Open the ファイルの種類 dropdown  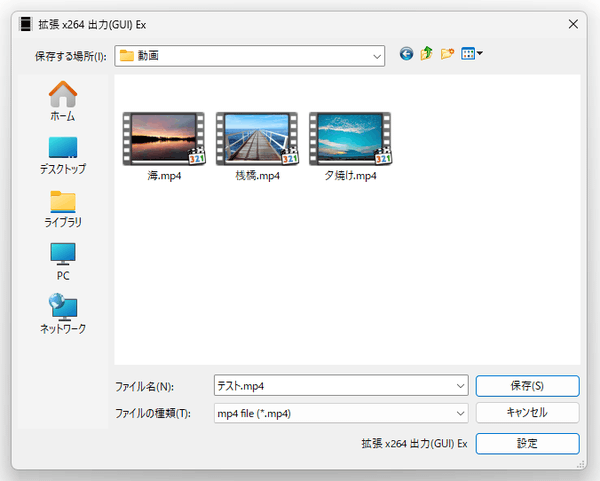click(x=341, y=413)
